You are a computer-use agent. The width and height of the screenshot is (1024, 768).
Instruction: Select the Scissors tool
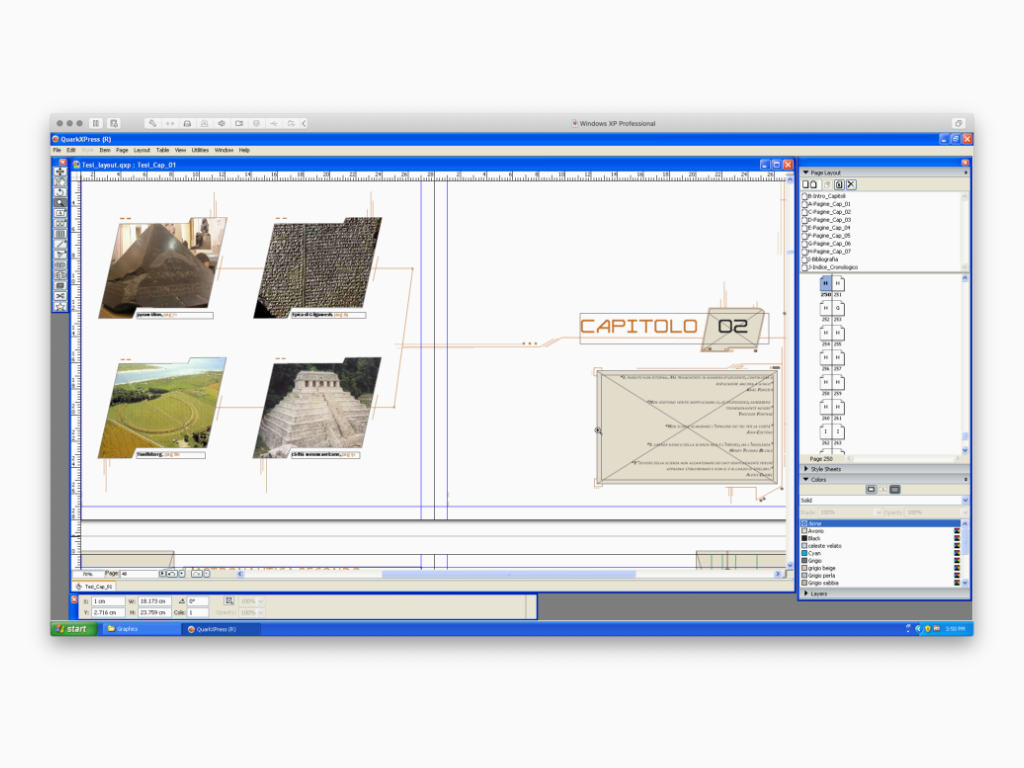pos(60,296)
